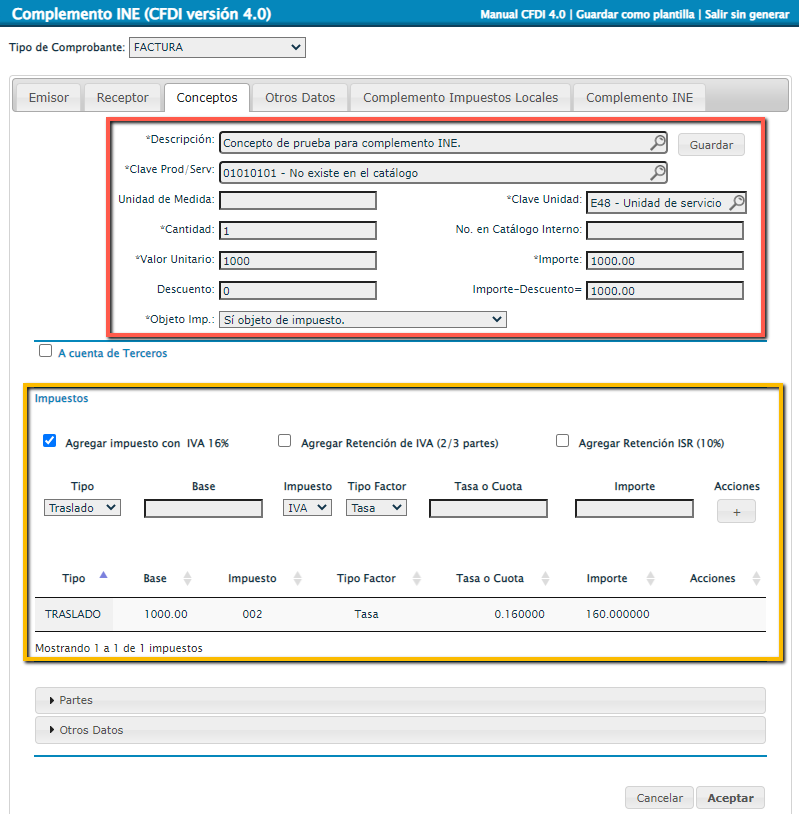
Task: Focus the tax Importe input field
Action: point(634,509)
